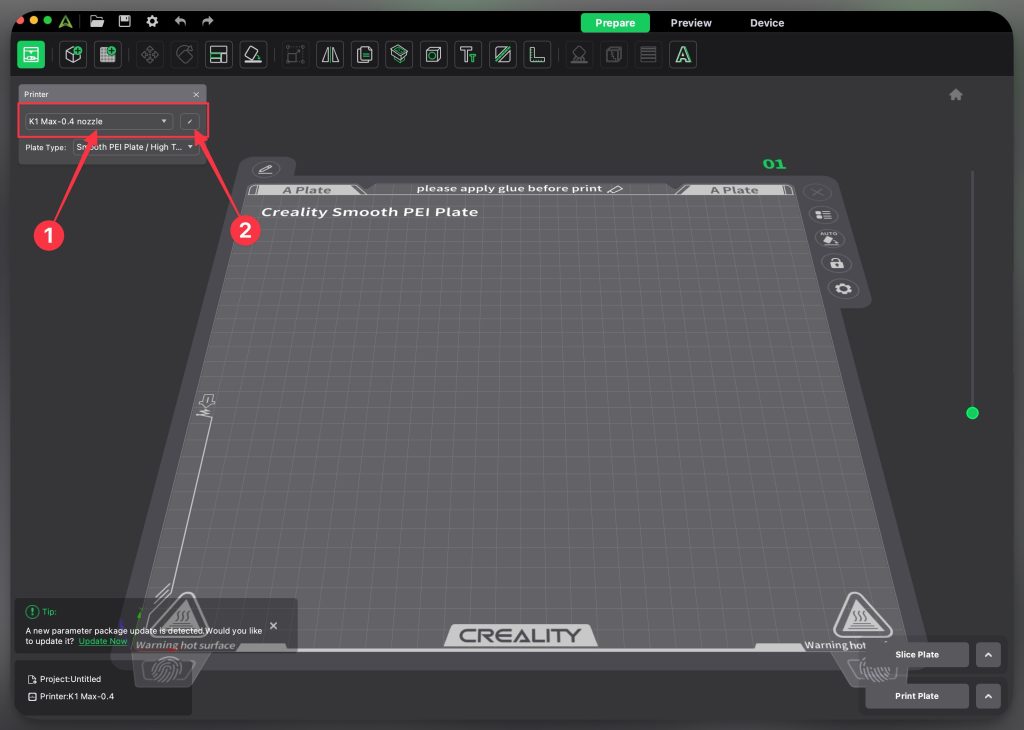Open the K1 Max-0.4 nozzle printer dropdown
The image size is (1024, 730).
[x=98, y=121]
